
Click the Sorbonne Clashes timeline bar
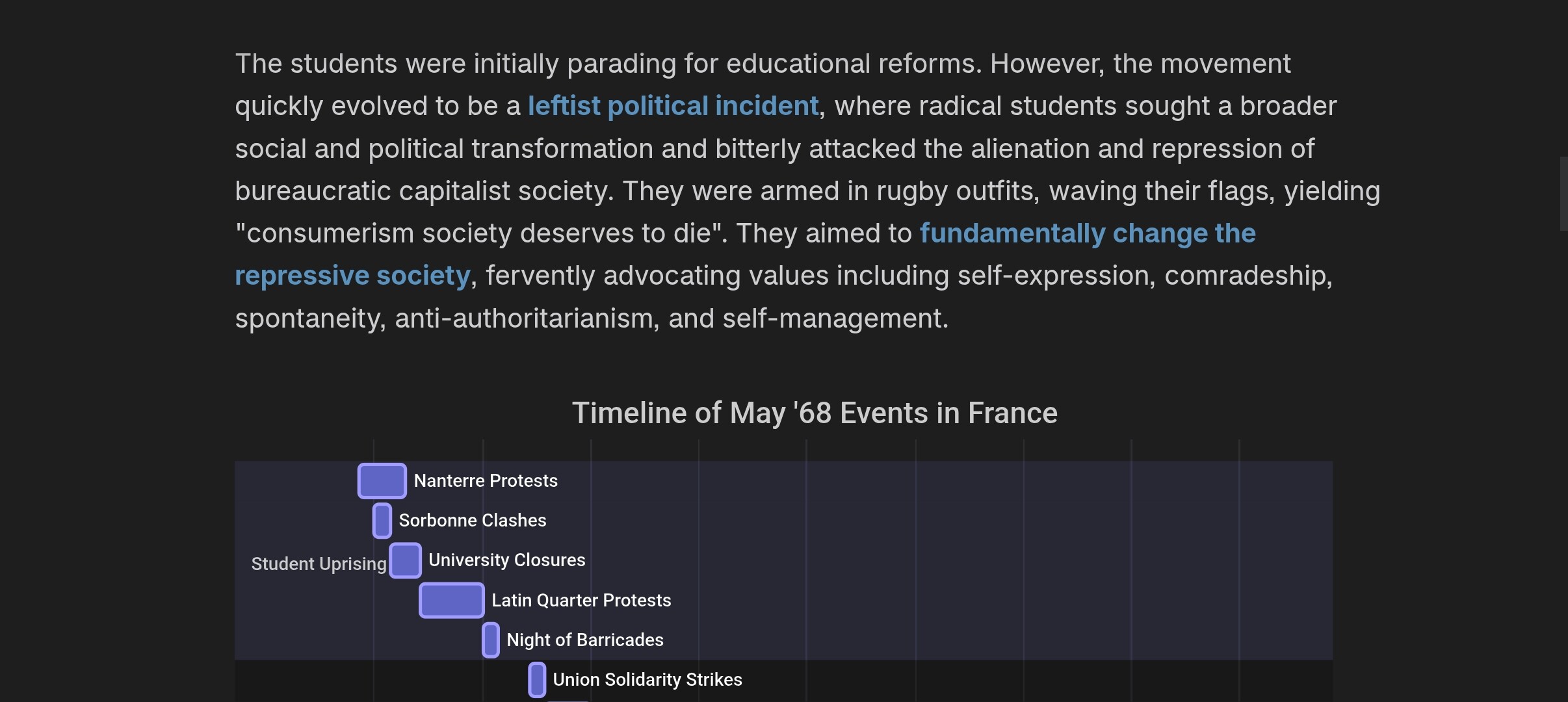(x=382, y=521)
